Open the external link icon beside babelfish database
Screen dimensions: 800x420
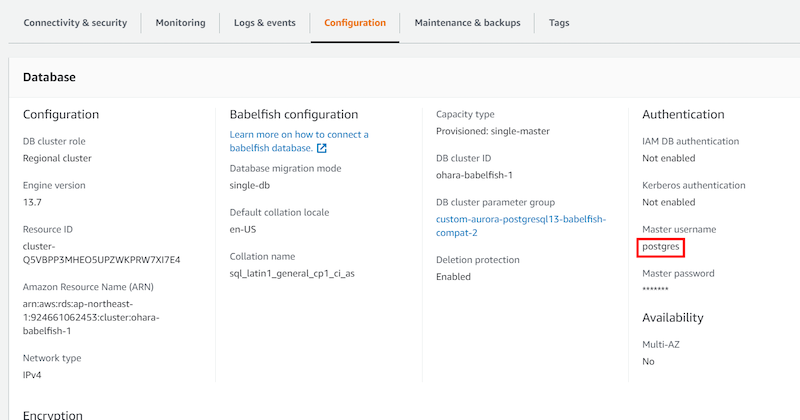pos(322,148)
